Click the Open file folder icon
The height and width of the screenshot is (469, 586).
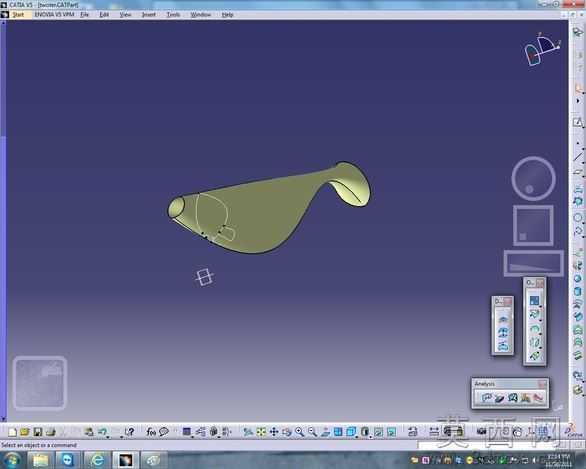pos(25,432)
